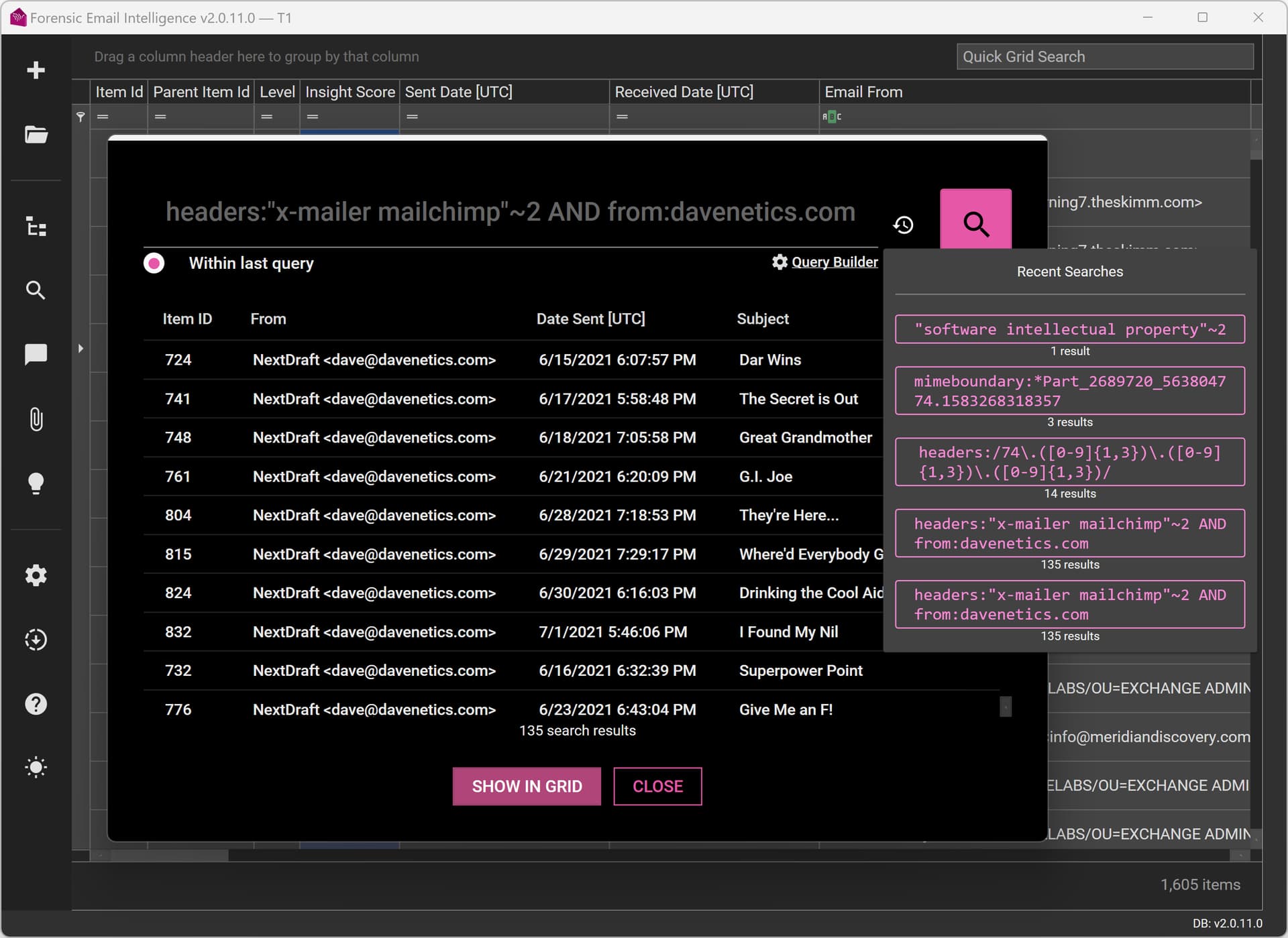
Task: Click the lightbulb insights icon
Action: click(x=36, y=483)
